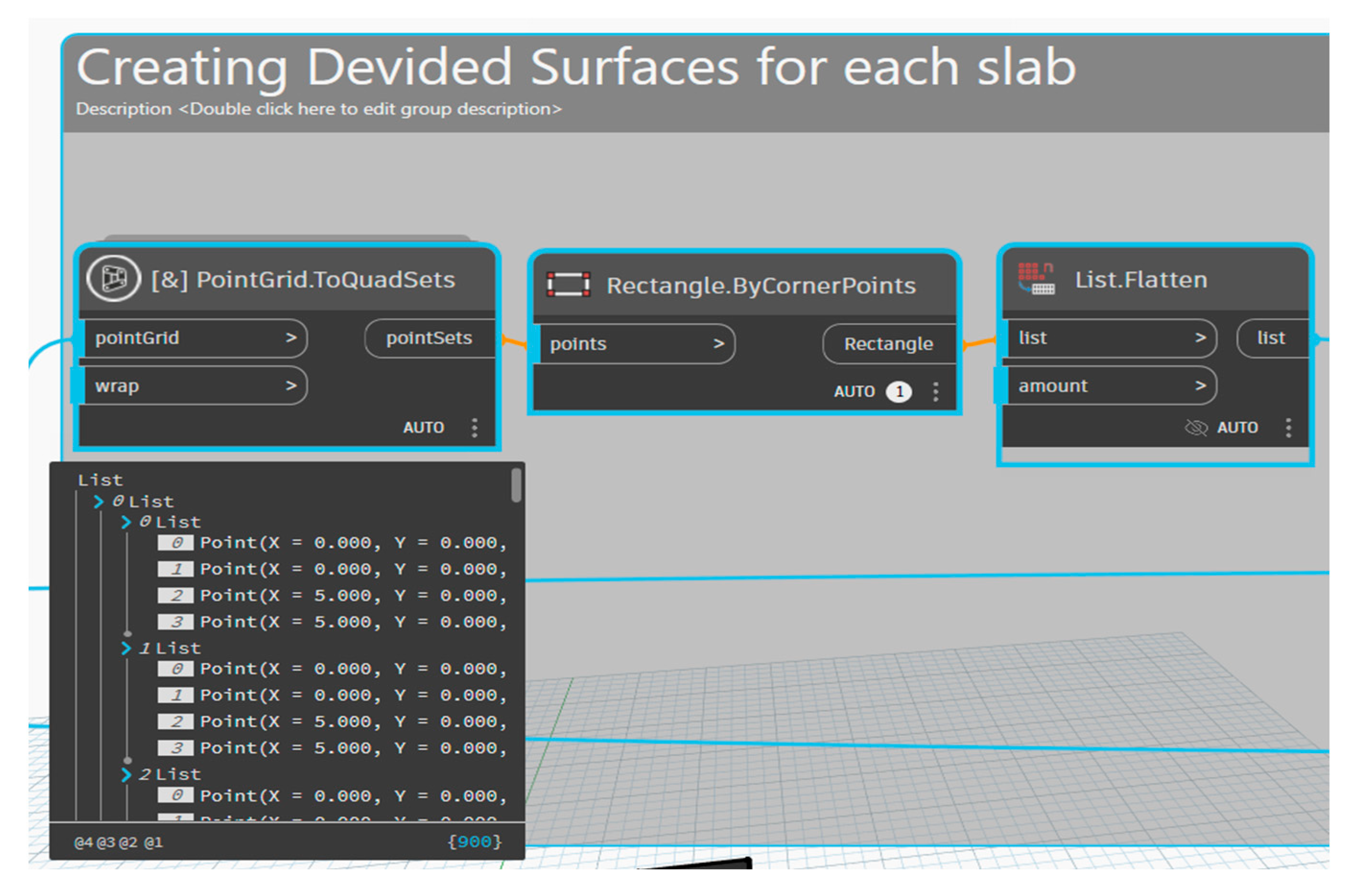Image resolution: width=1357 pixels, height=896 pixels.
Task: Open List.Flatten node three-dot menu
Action: (1288, 428)
